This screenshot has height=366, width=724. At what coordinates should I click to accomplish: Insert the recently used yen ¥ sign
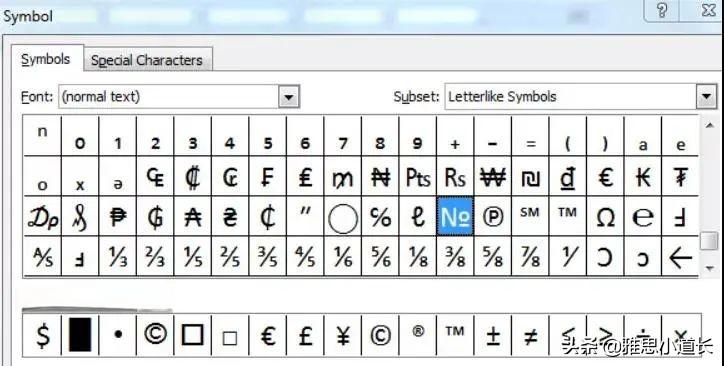pos(343,336)
